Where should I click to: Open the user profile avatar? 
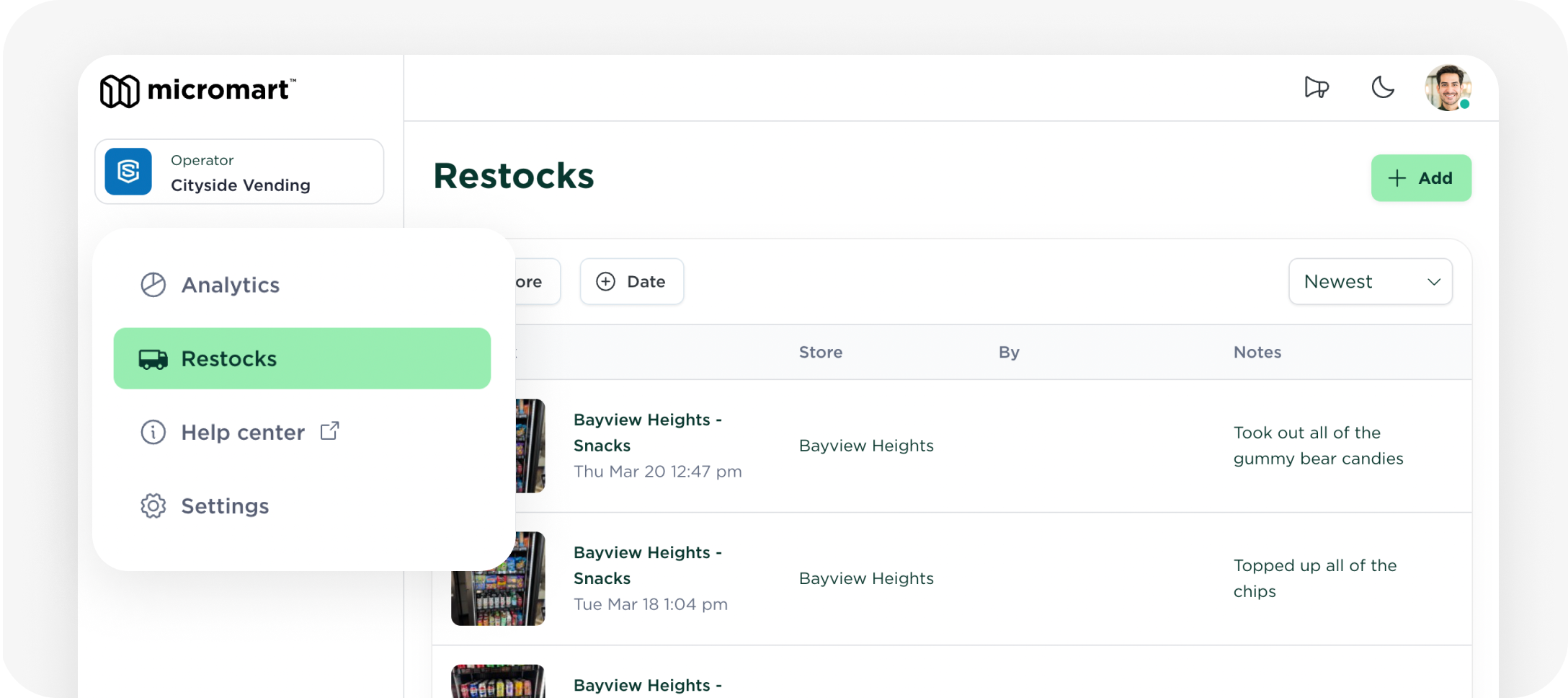[x=1448, y=88]
